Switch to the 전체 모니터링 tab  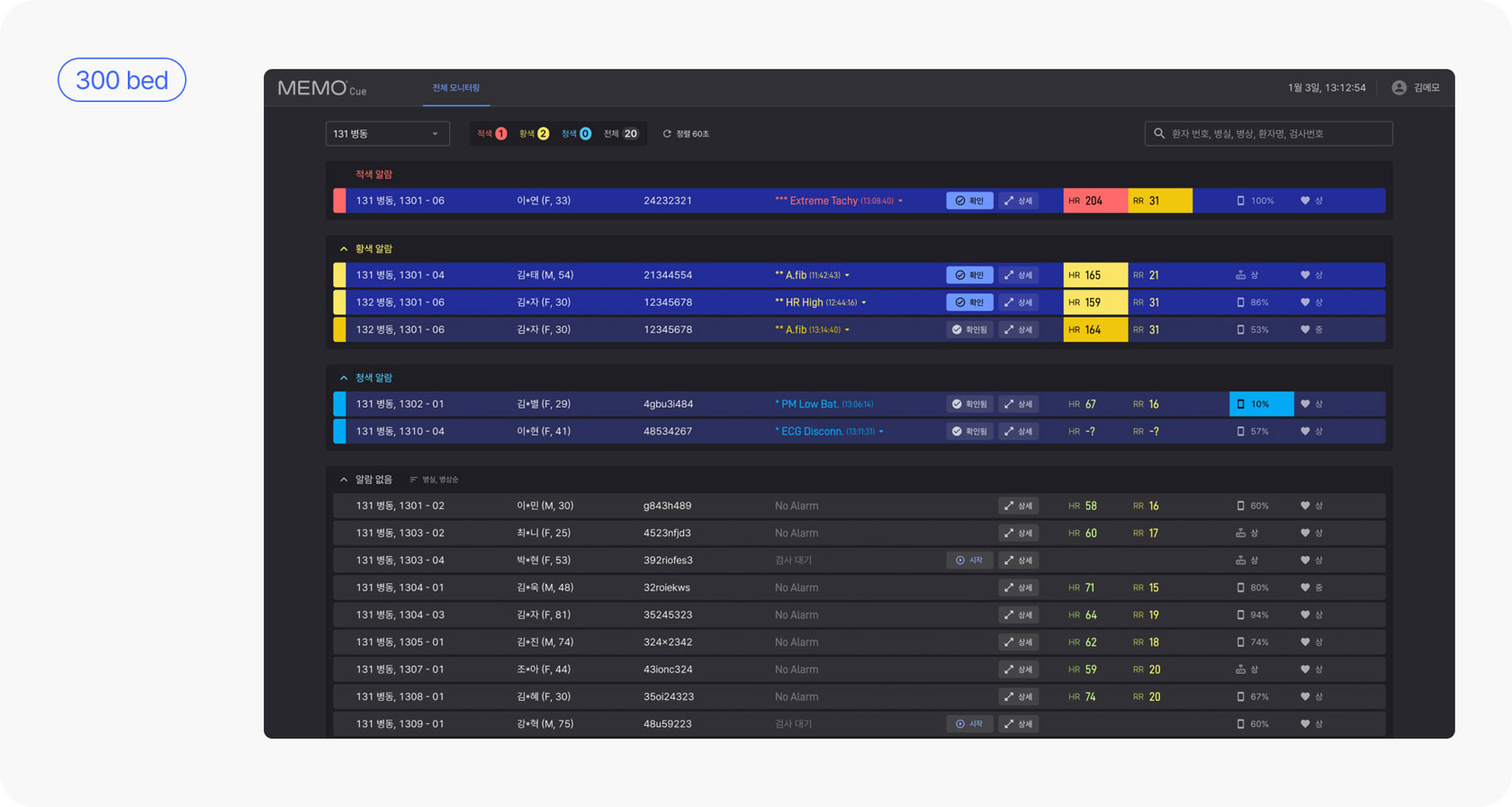point(456,88)
